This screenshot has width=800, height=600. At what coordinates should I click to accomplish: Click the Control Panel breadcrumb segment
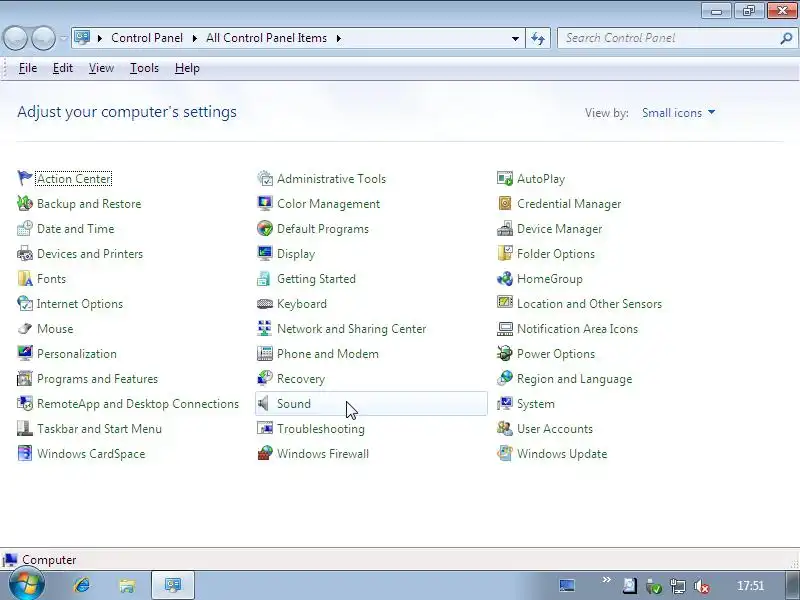pyautogui.click(x=147, y=38)
